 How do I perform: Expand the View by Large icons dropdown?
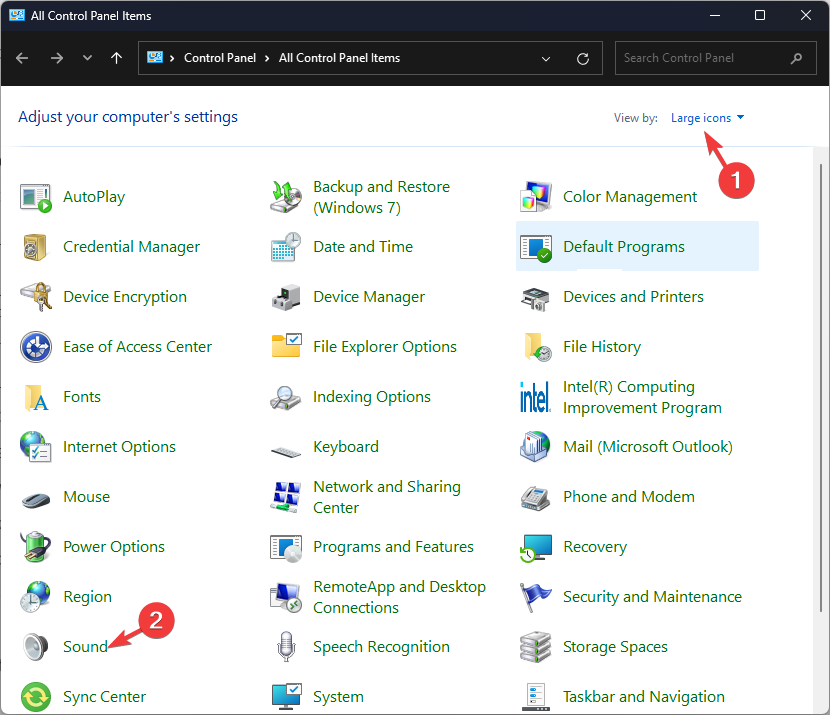[x=708, y=118]
